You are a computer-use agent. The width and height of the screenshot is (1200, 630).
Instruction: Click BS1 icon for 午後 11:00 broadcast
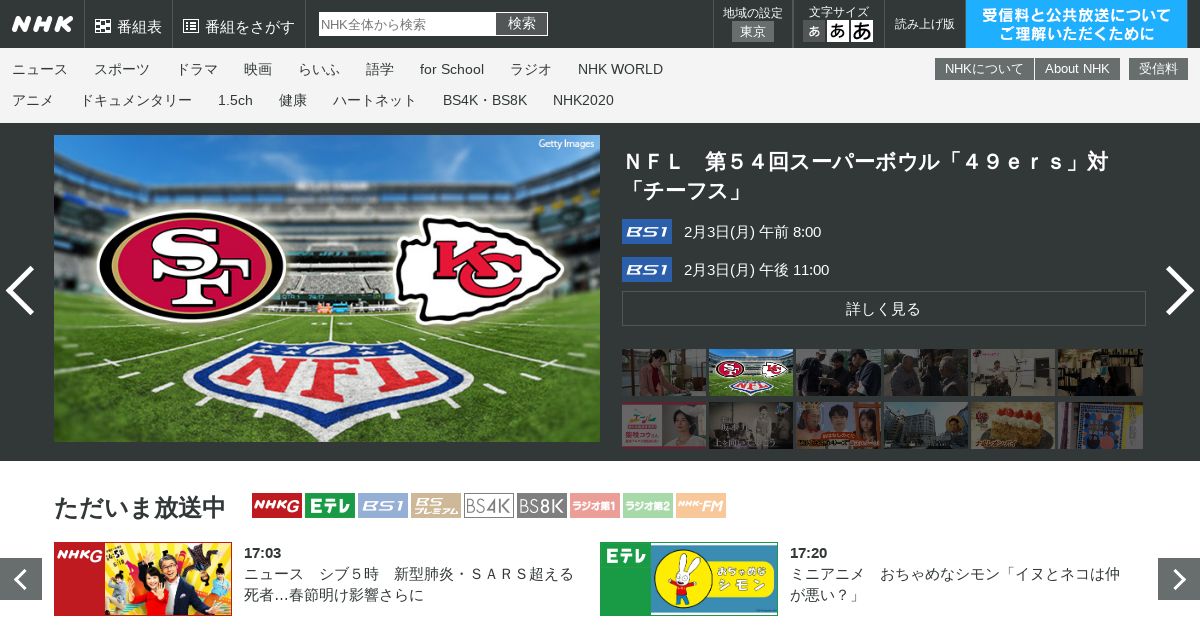click(647, 270)
